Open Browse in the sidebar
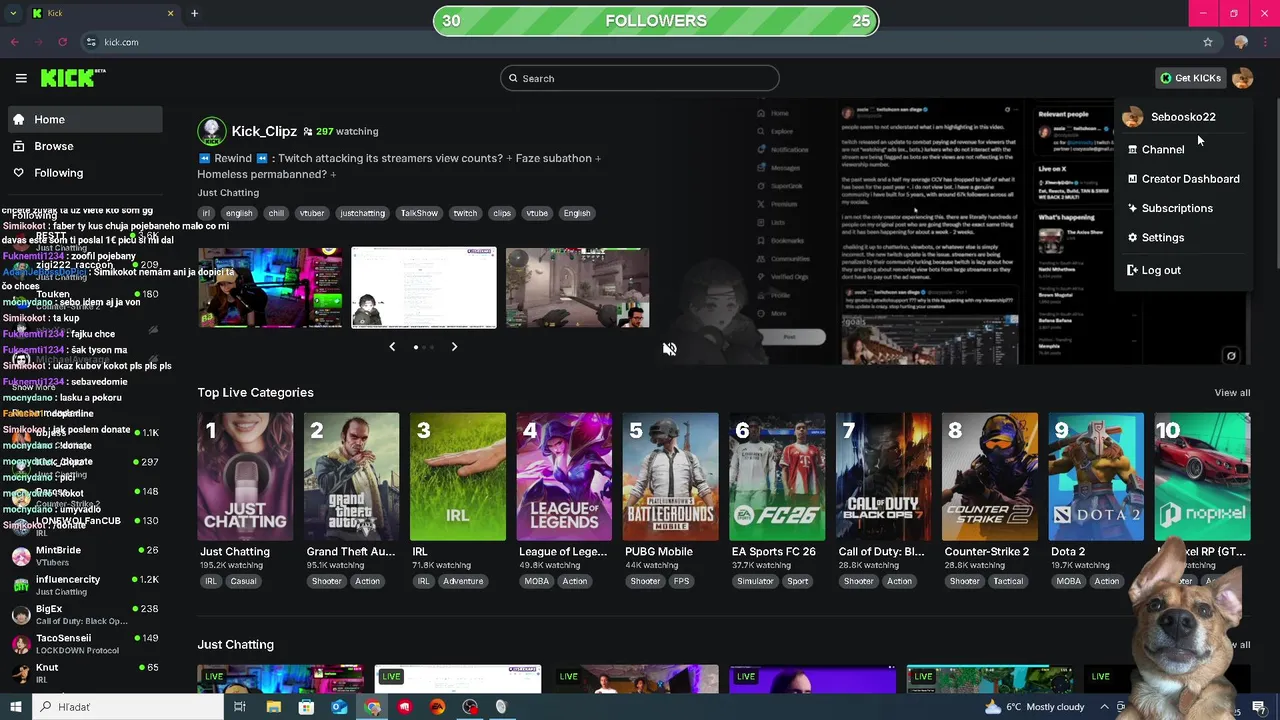Viewport: 1280px width, 720px height. [85, 146]
